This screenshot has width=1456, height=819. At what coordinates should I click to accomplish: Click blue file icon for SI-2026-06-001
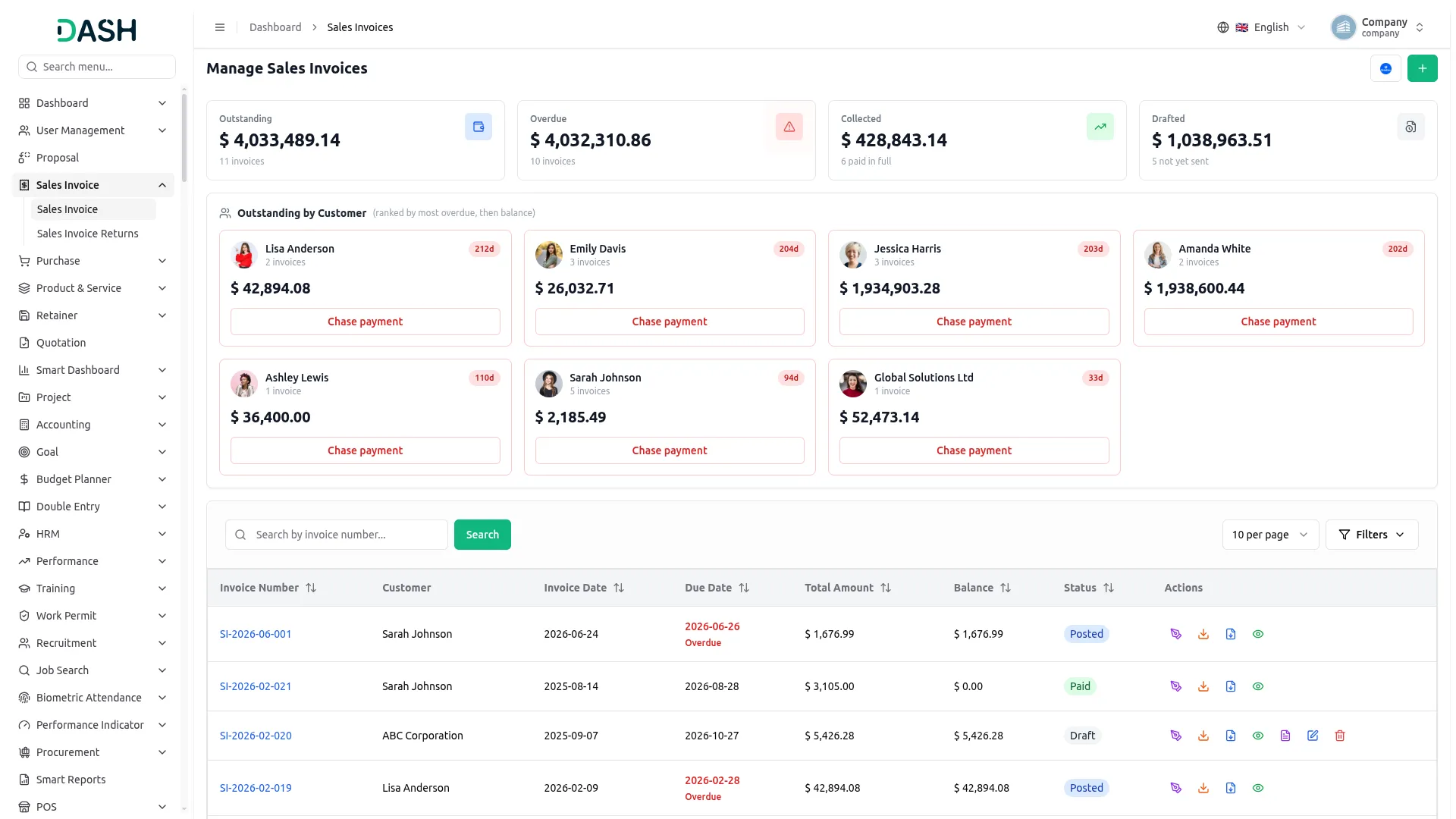pyautogui.click(x=1231, y=634)
